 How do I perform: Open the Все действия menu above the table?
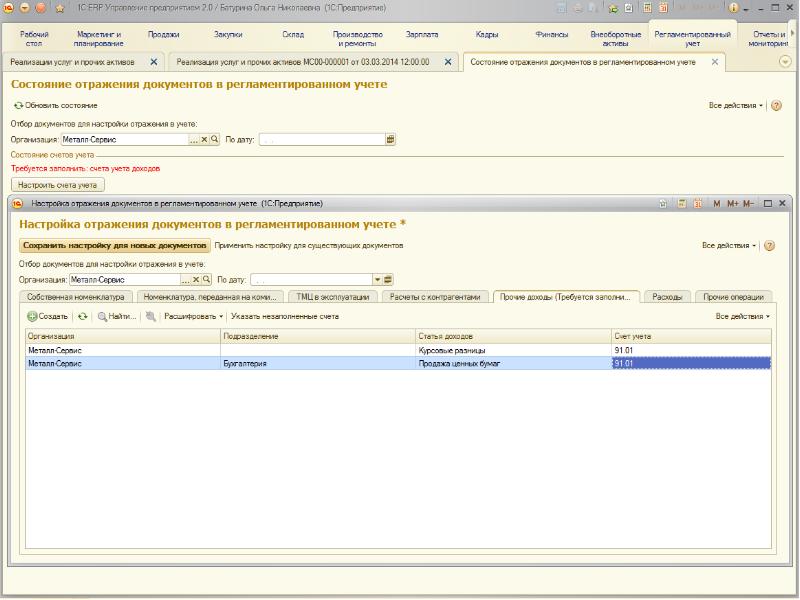coord(742,316)
